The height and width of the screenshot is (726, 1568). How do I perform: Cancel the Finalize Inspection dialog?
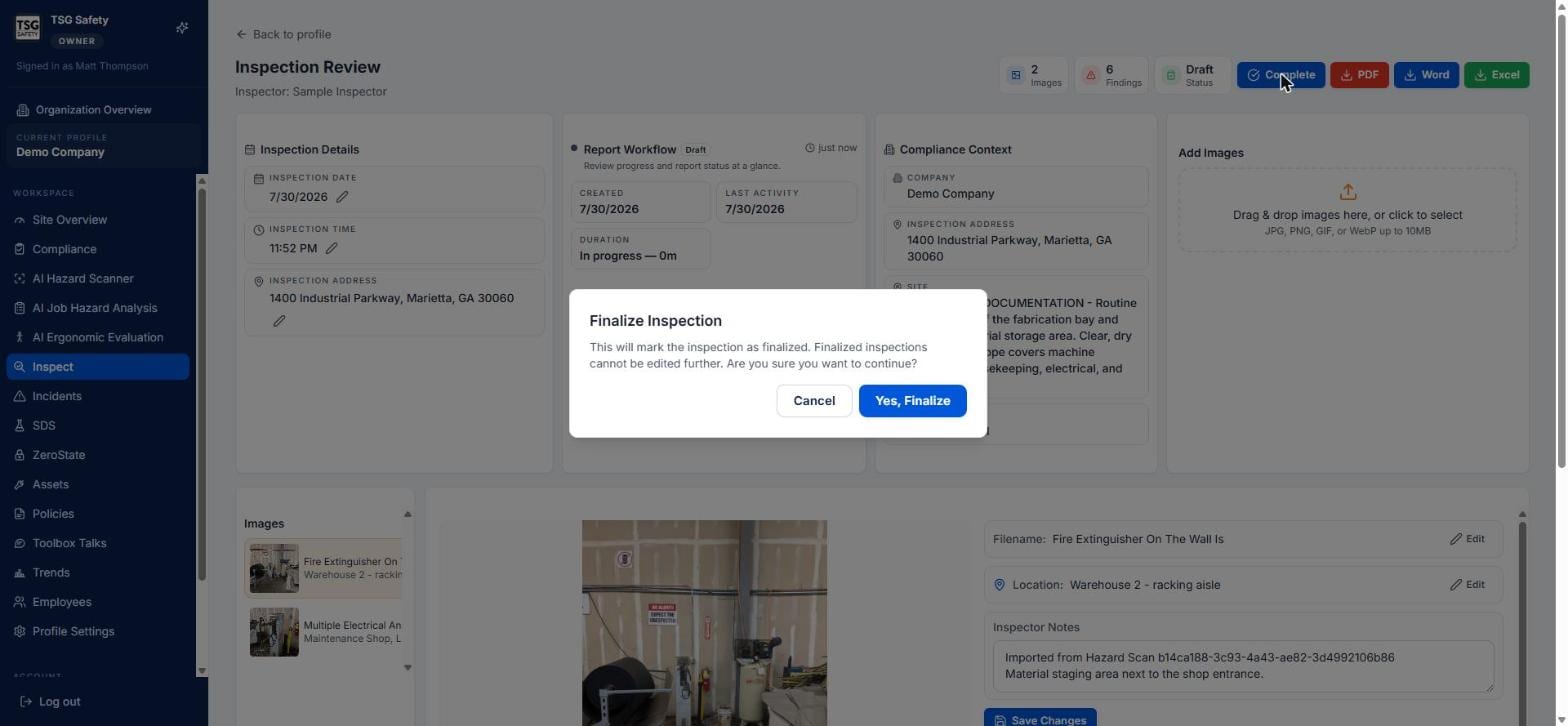(x=814, y=401)
